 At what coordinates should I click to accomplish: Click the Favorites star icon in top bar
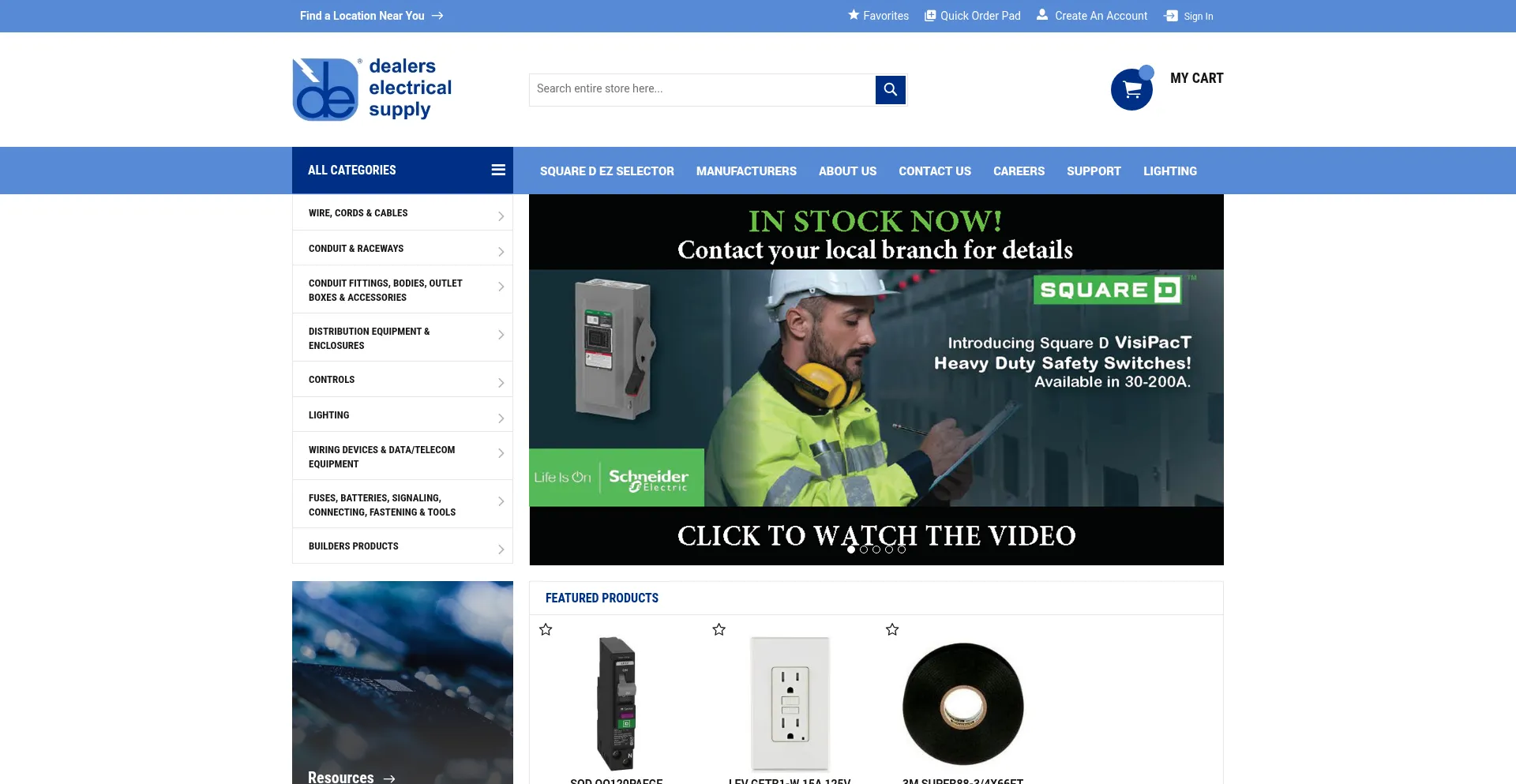click(854, 15)
